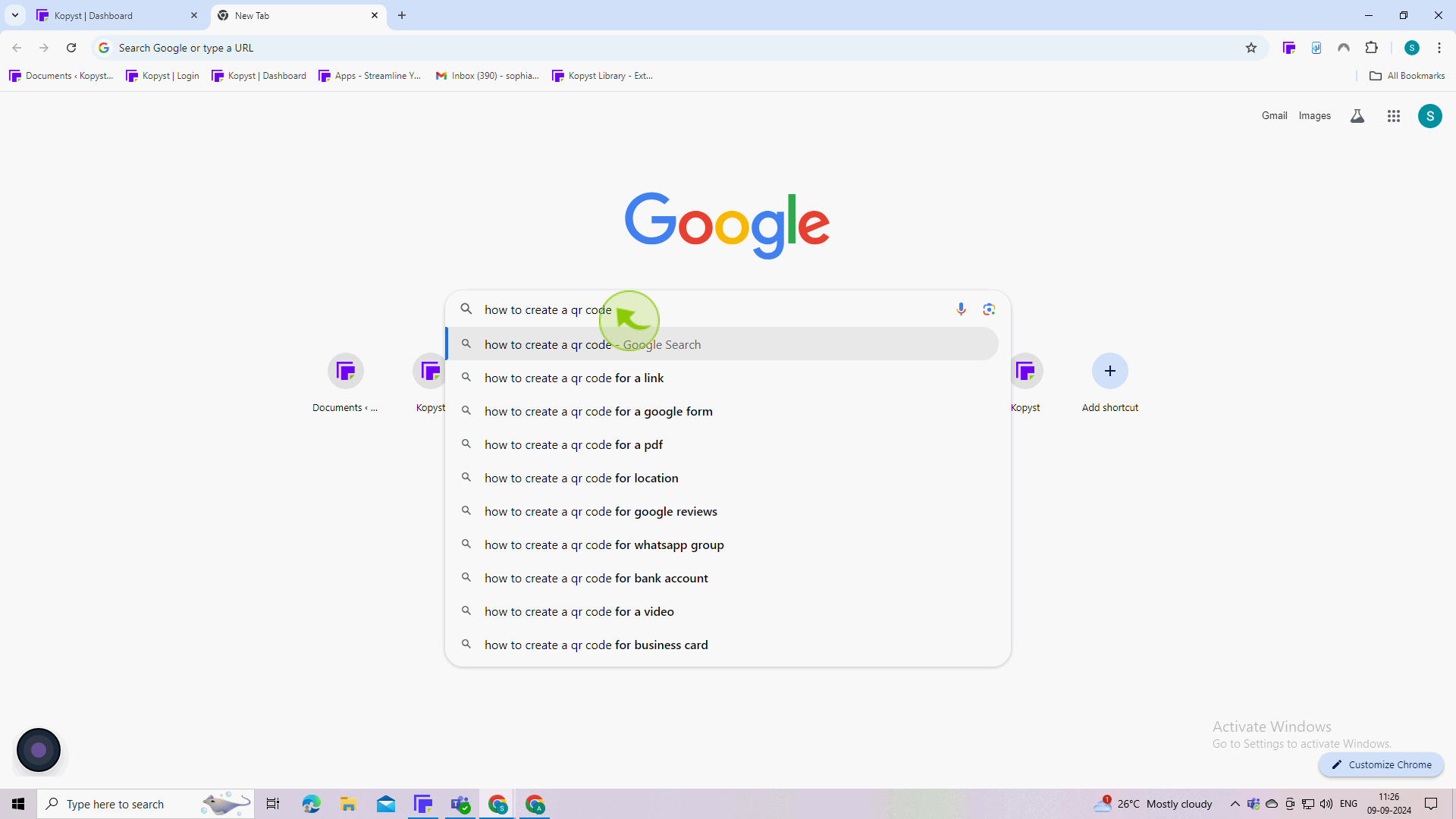Switch to the Kopyst | Dashboard tab

click(x=118, y=15)
